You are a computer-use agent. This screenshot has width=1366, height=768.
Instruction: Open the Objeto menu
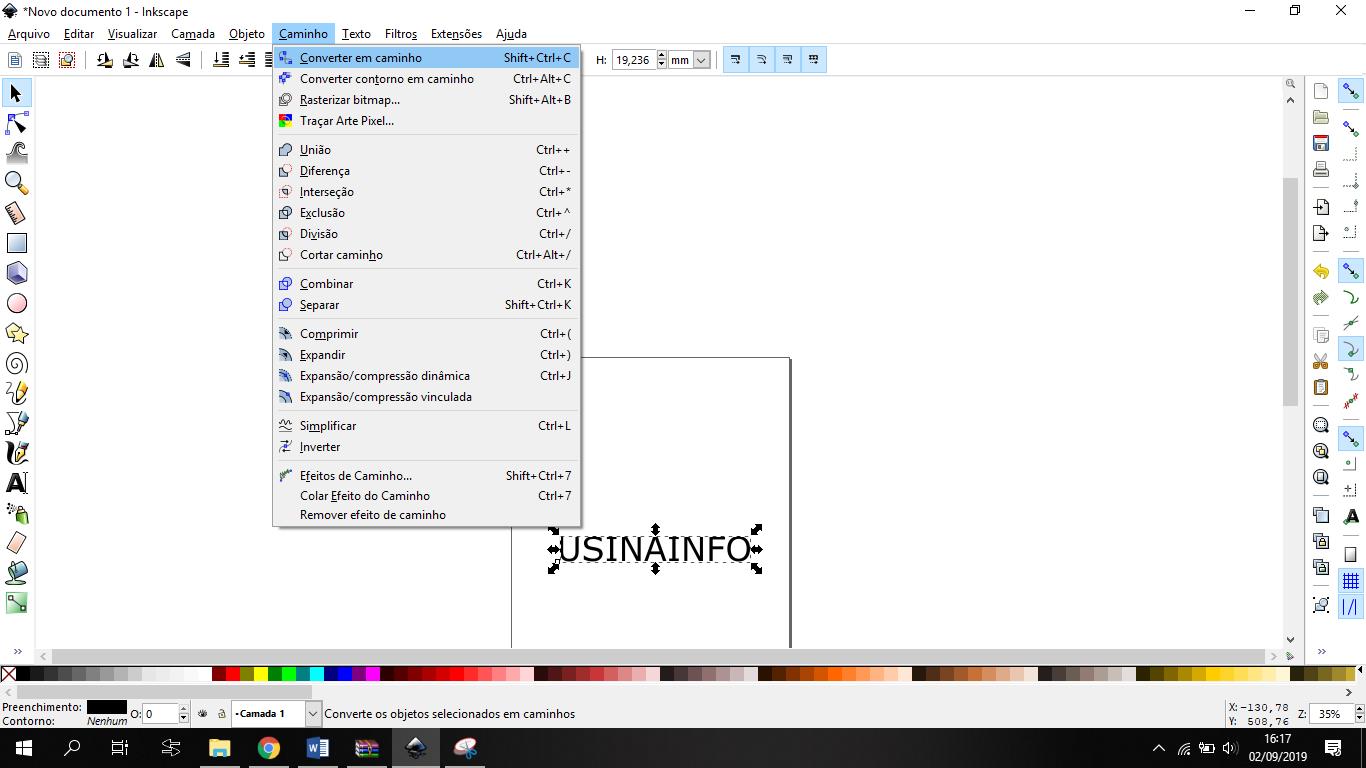pyautogui.click(x=247, y=34)
